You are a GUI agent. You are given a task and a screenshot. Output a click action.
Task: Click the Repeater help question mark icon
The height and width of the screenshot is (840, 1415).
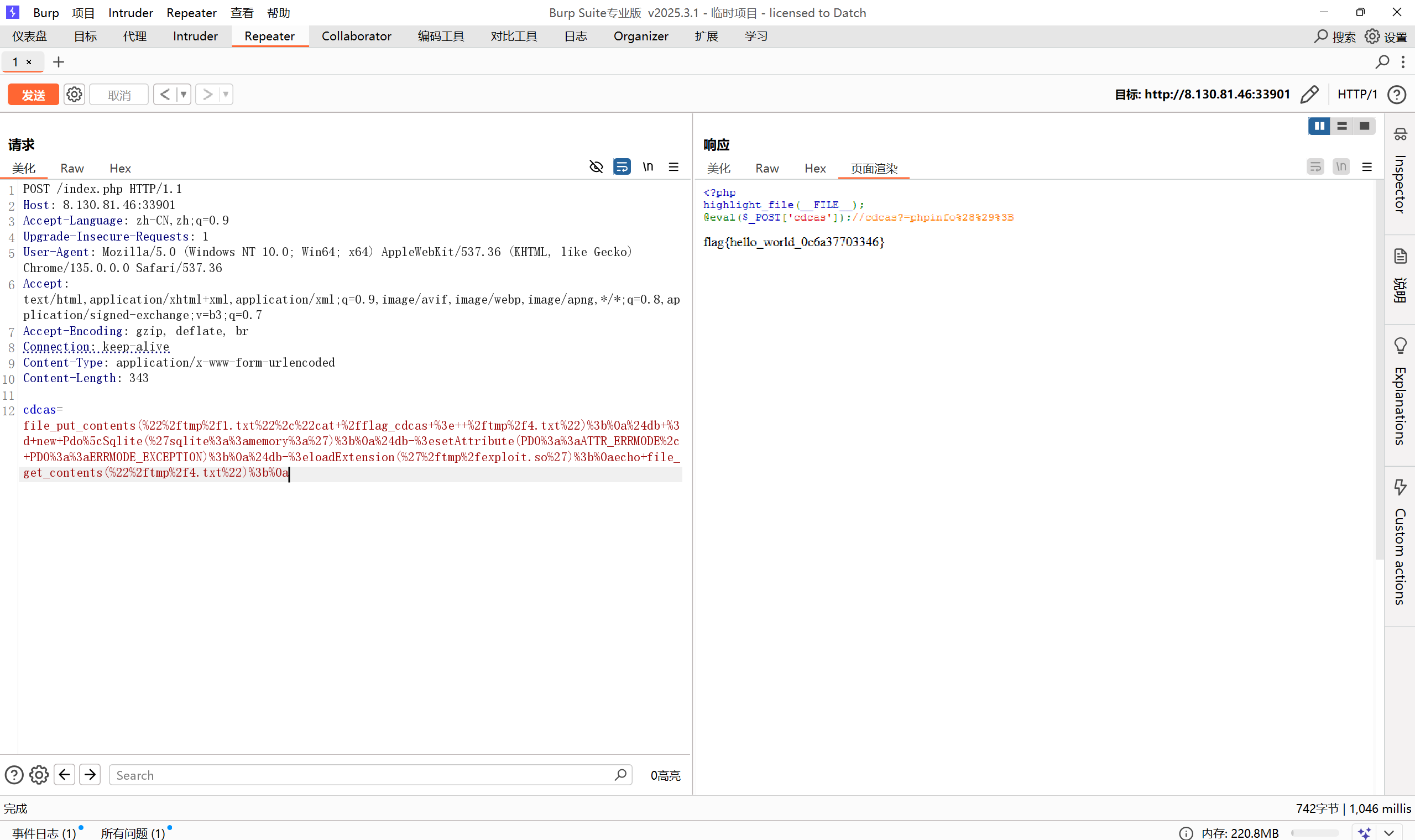(1396, 95)
